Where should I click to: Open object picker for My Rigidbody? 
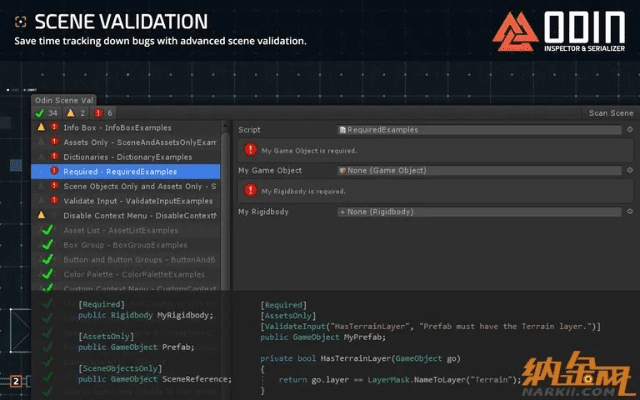point(629,212)
